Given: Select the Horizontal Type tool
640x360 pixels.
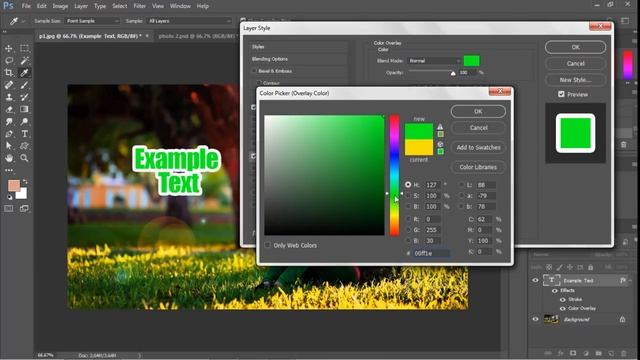Looking at the screenshot, I should click(x=24, y=134).
